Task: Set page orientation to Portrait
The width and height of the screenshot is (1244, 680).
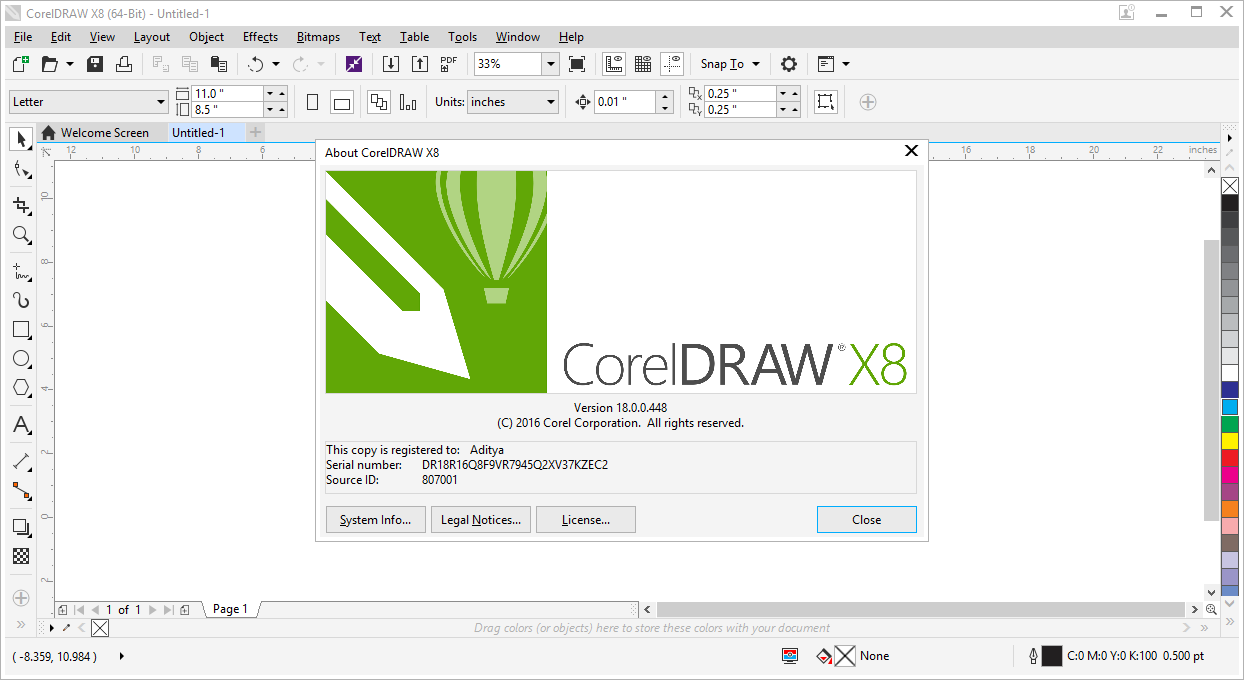Action: point(313,102)
